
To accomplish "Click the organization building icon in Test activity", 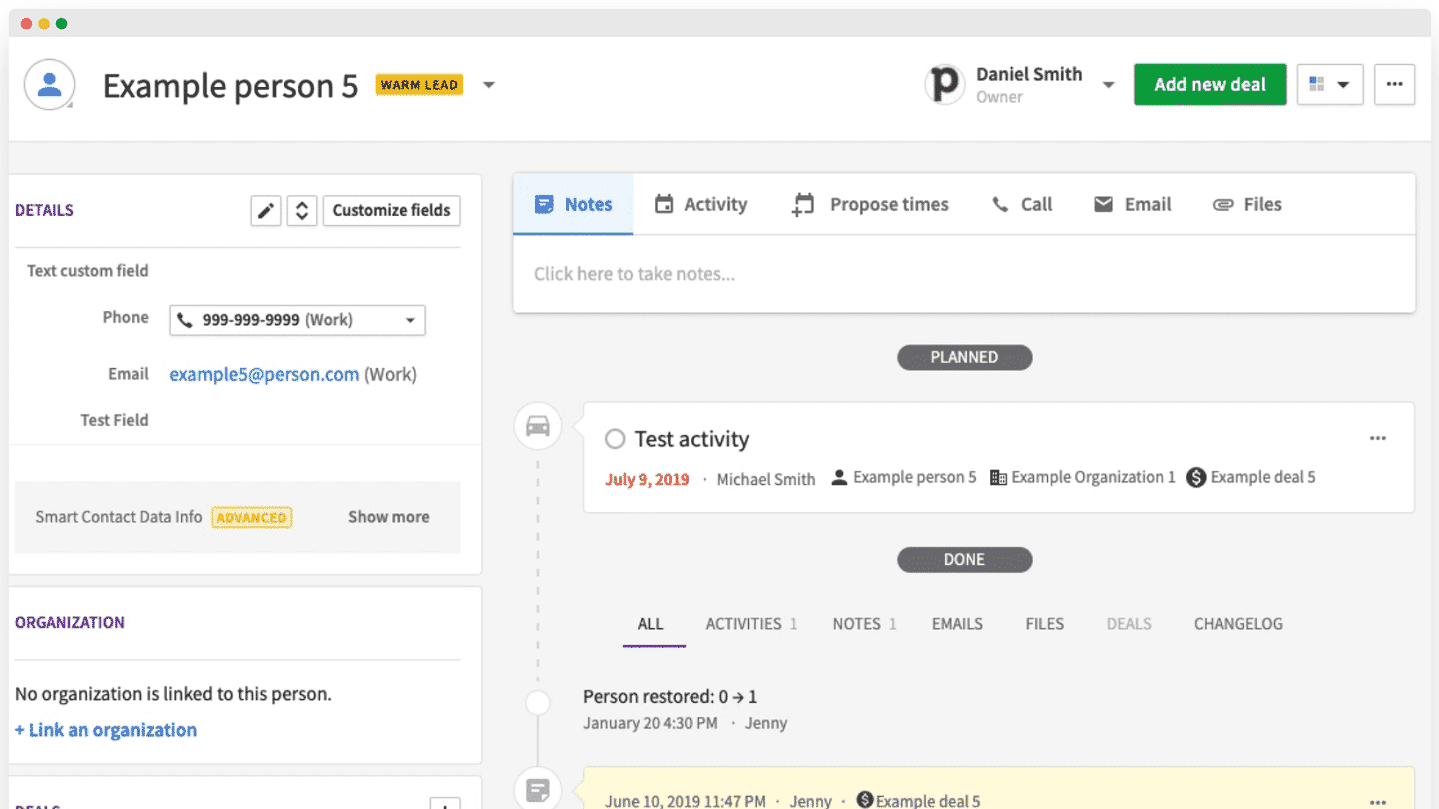I will click(998, 477).
